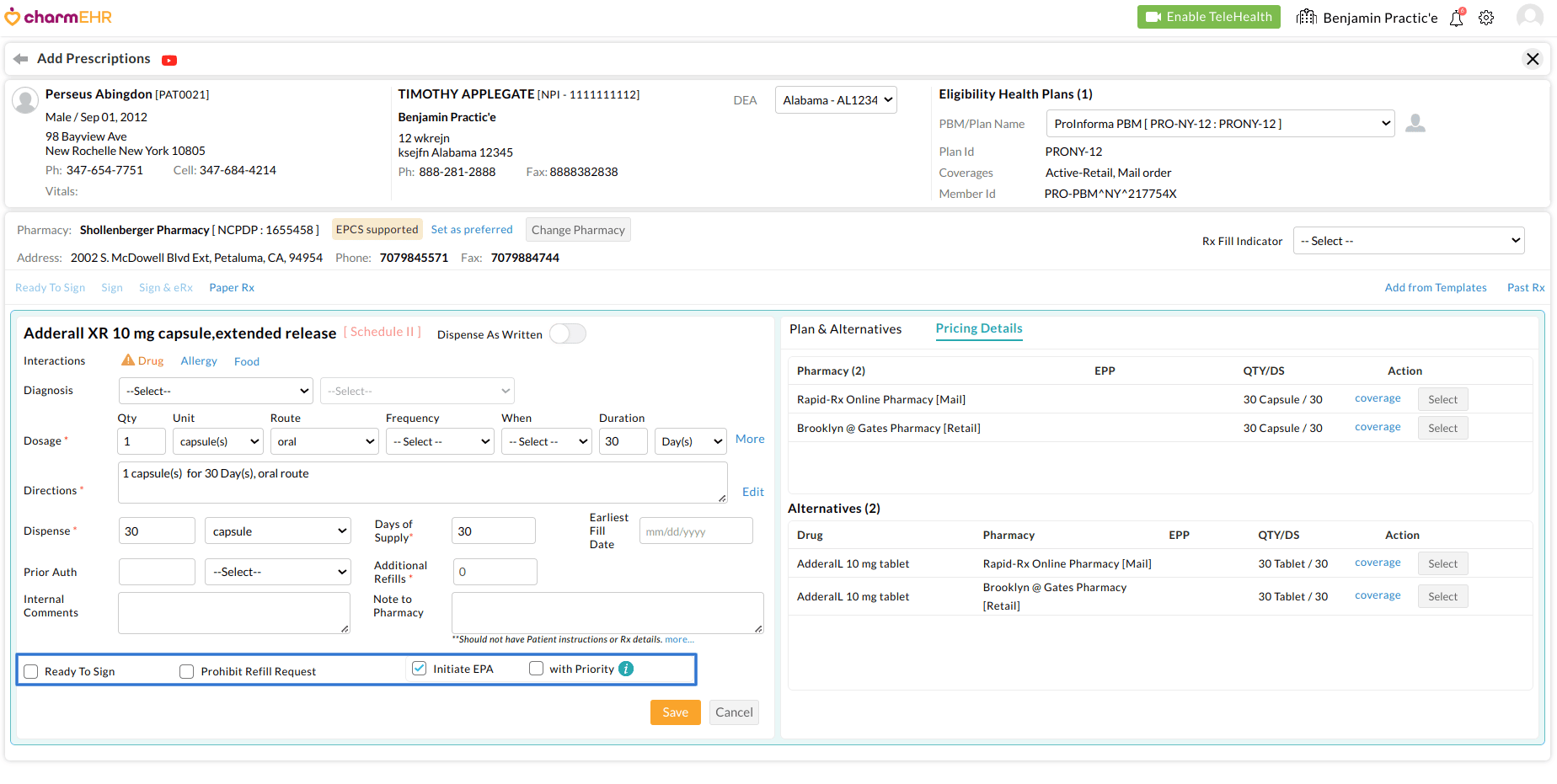The width and height of the screenshot is (1557, 784).
Task: Click the member icon next to PBM plan
Action: (1415, 124)
